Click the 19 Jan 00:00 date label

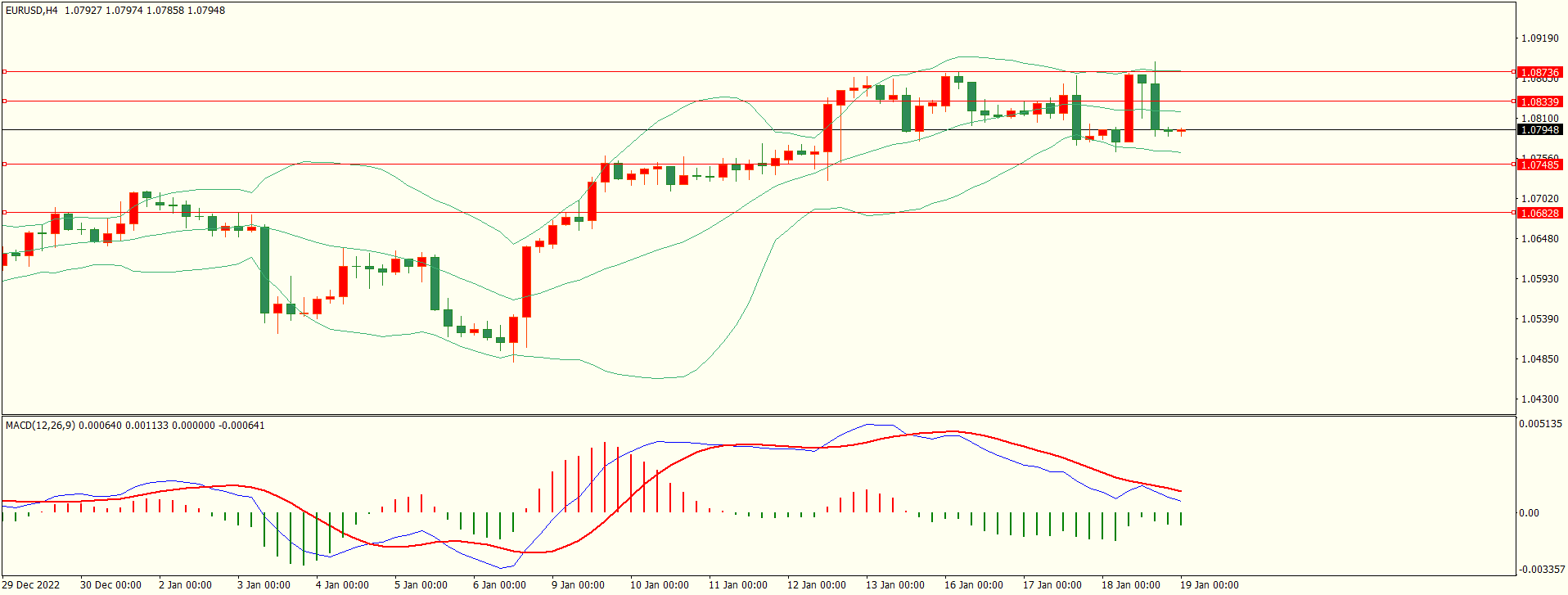1210,585
